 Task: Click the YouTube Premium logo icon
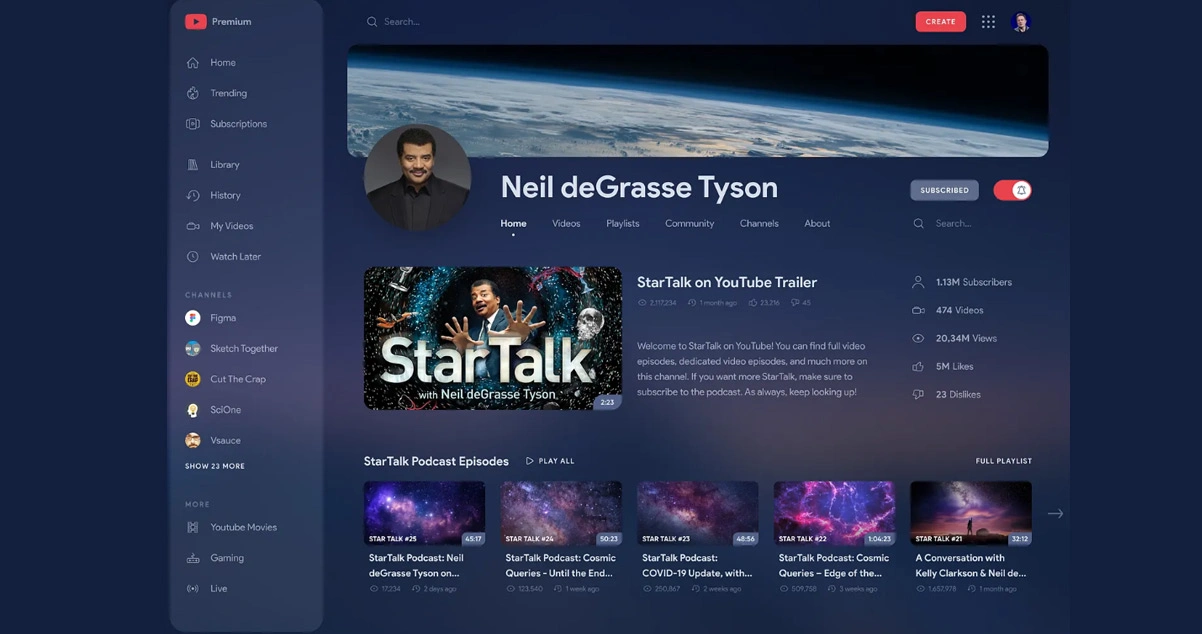[196, 21]
